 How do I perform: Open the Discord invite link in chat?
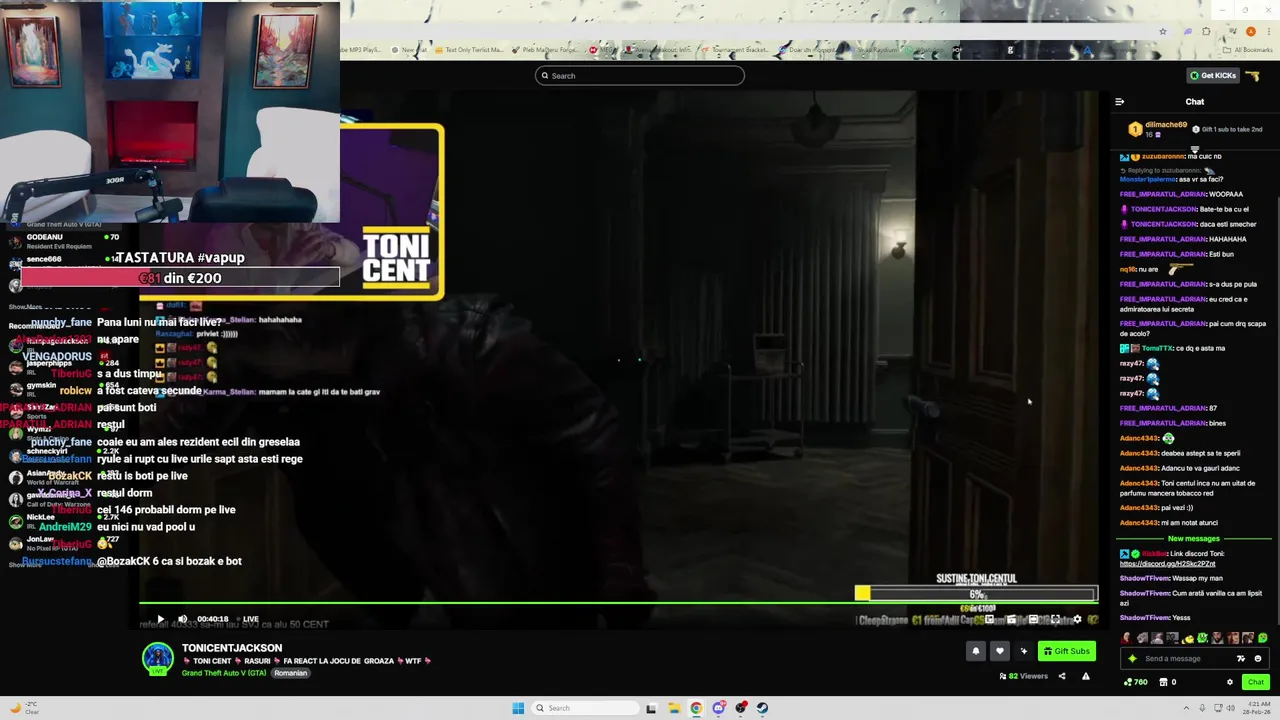[1167, 564]
